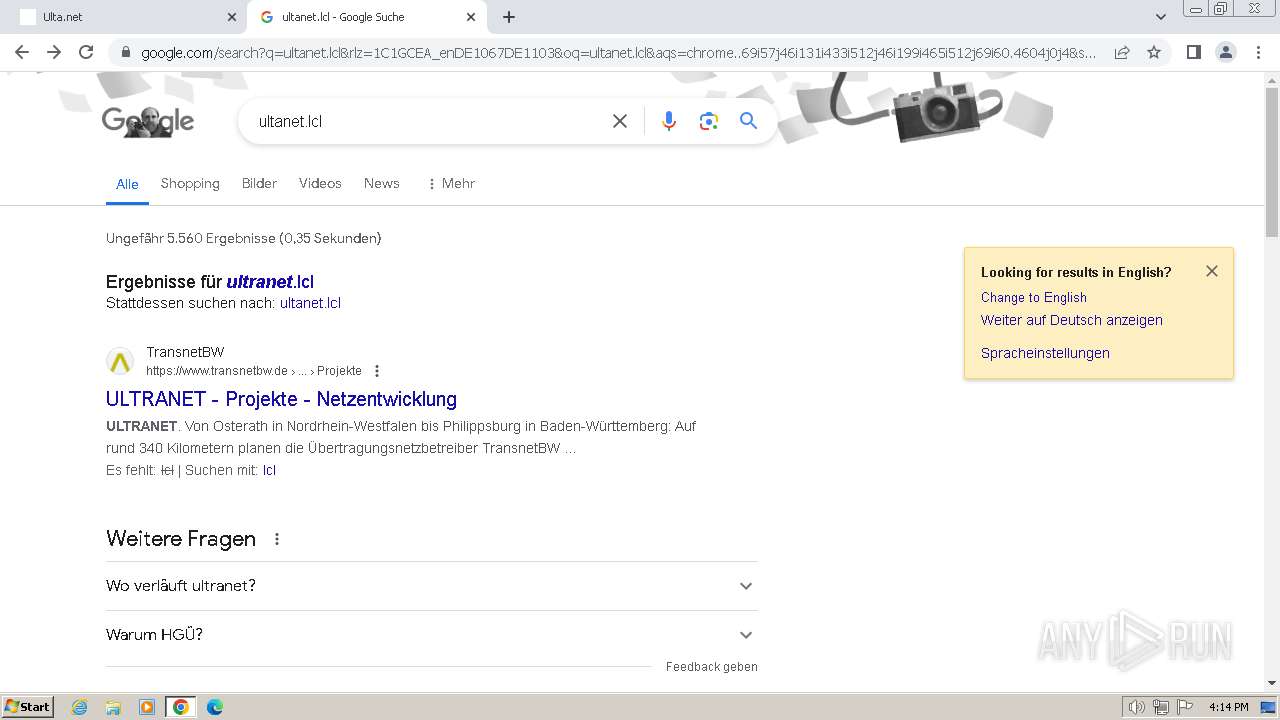The width and height of the screenshot is (1280, 720).
Task: Open Spracheinstellungen link
Action: pyautogui.click(x=1045, y=353)
